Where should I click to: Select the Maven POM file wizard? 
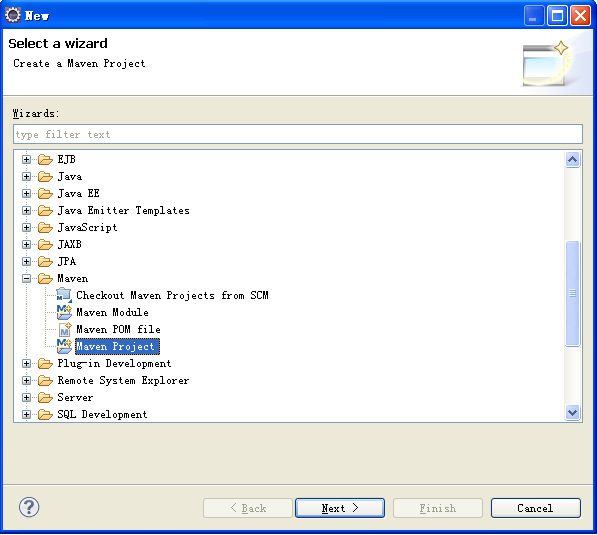[118, 329]
